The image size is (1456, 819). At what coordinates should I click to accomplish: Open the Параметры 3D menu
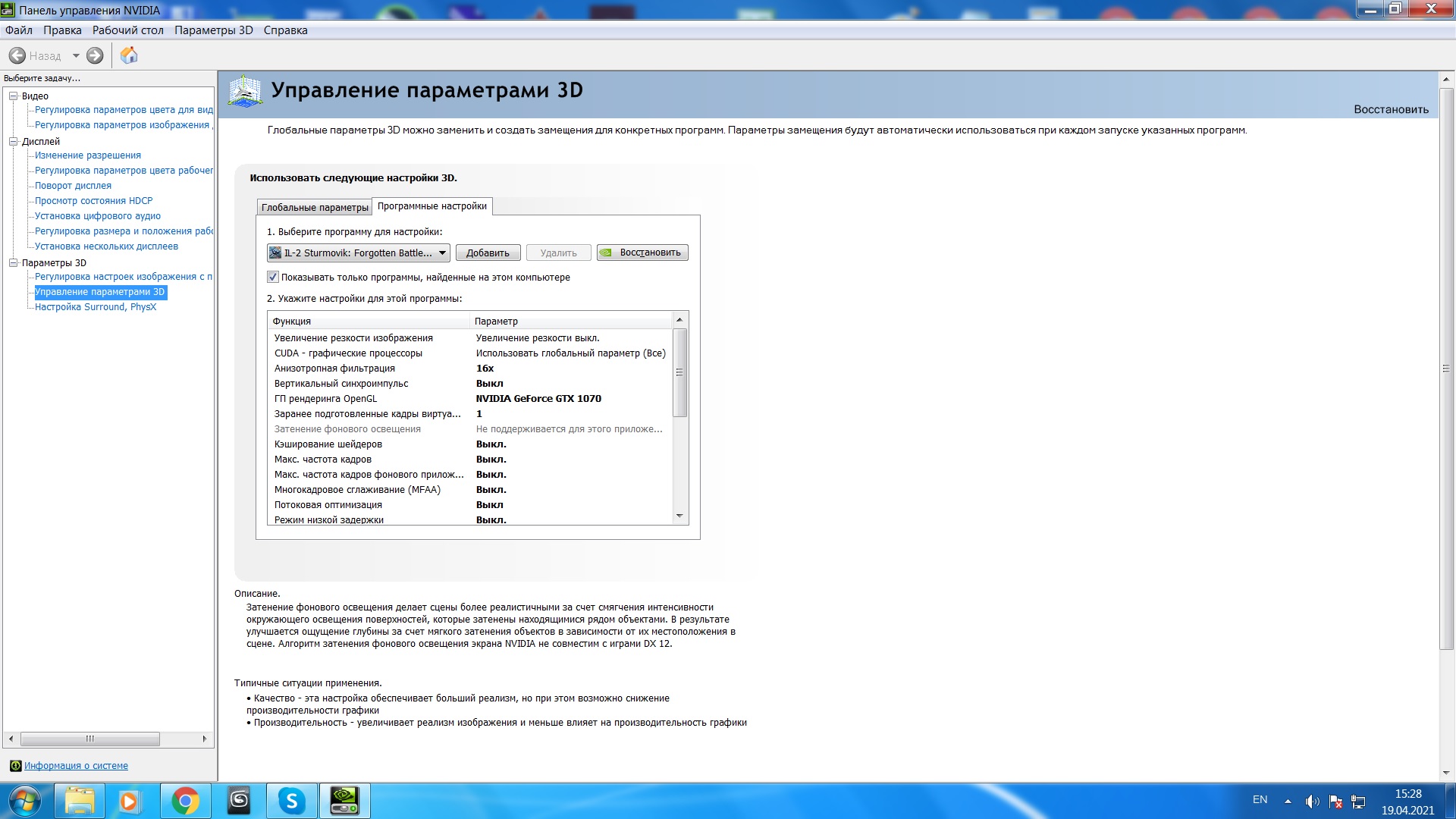pyautogui.click(x=214, y=30)
